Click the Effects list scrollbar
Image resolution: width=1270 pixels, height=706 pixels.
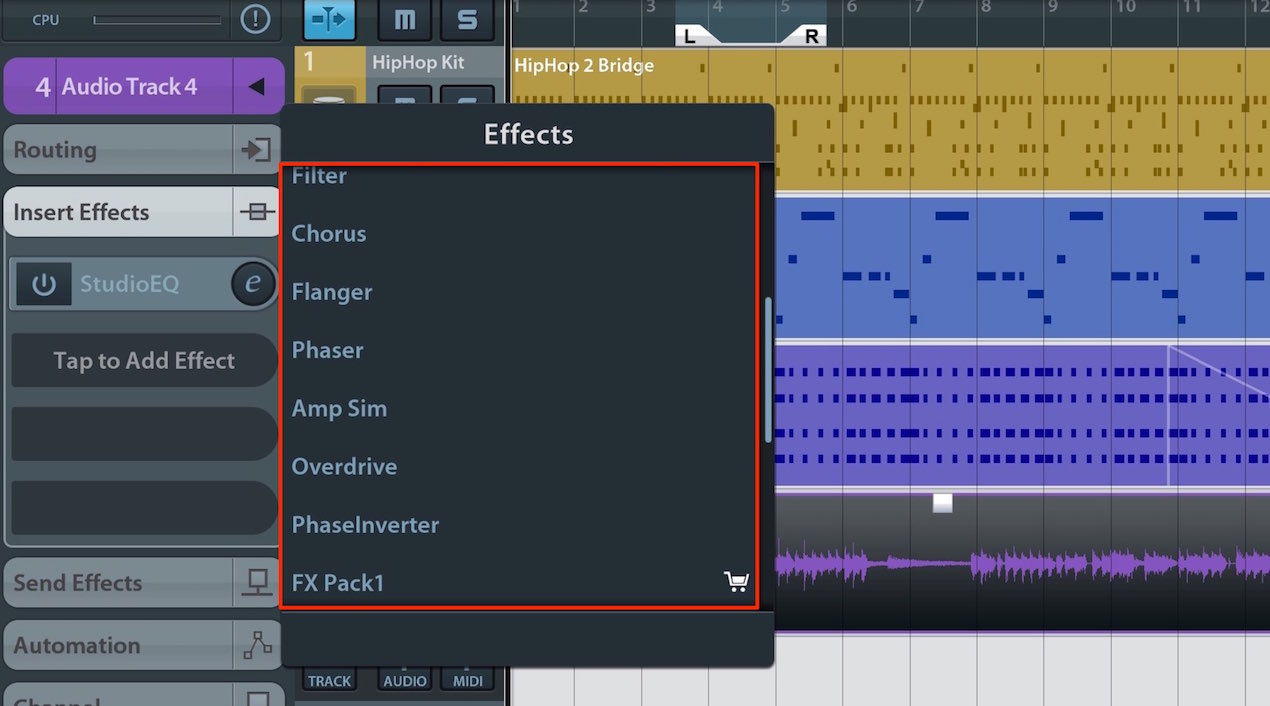[x=768, y=370]
